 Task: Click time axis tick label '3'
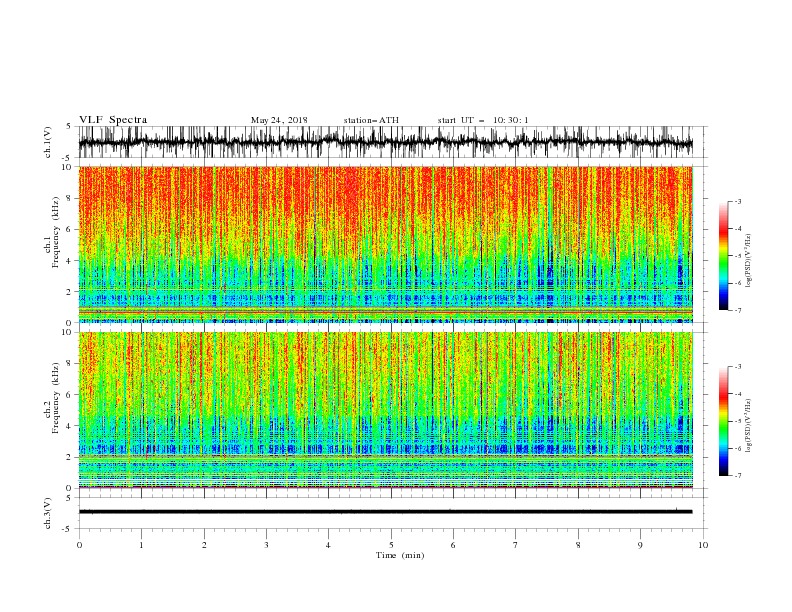click(266, 545)
